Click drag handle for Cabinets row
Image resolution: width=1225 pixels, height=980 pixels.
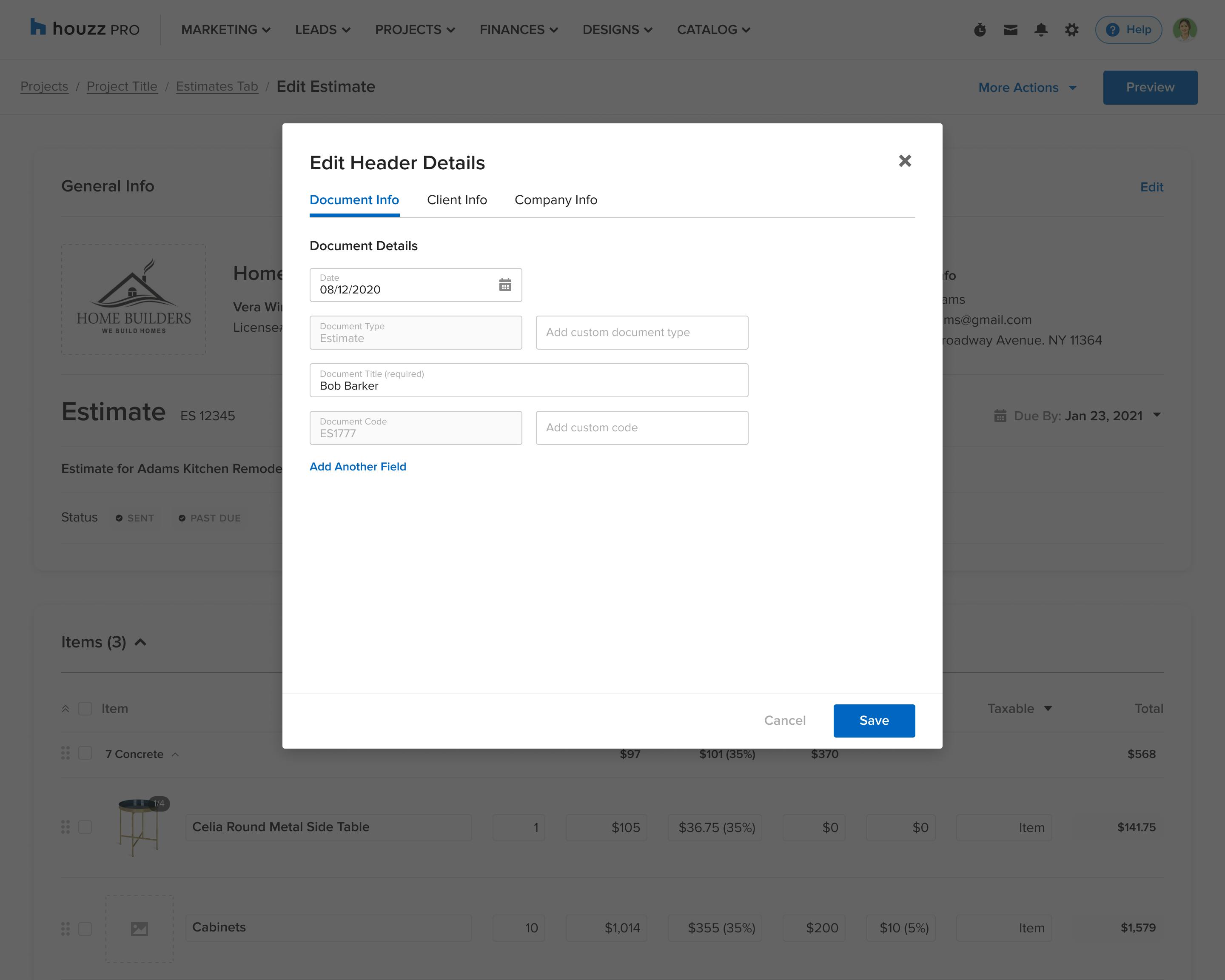pyautogui.click(x=66, y=928)
